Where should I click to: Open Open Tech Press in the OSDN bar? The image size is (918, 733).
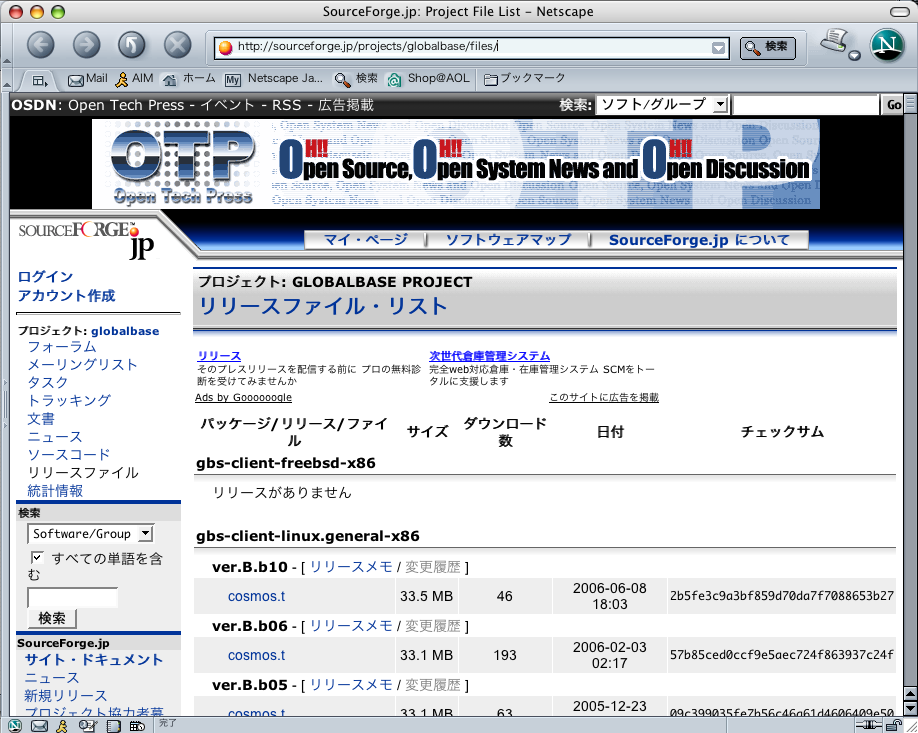126,105
